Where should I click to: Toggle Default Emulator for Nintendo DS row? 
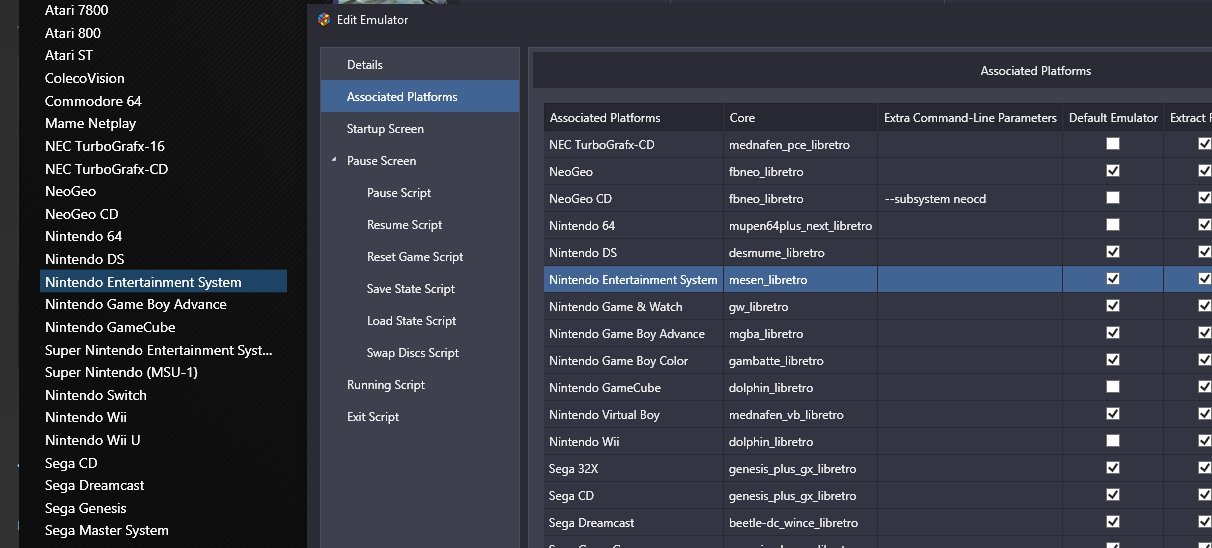click(x=1113, y=252)
